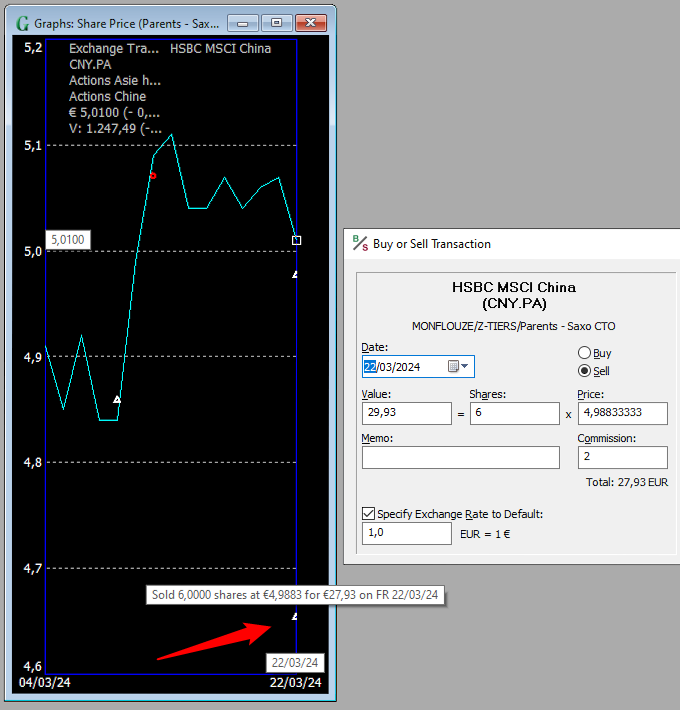Click the exchange rate field showing 1,0
The image size is (680, 710).
click(x=407, y=533)
